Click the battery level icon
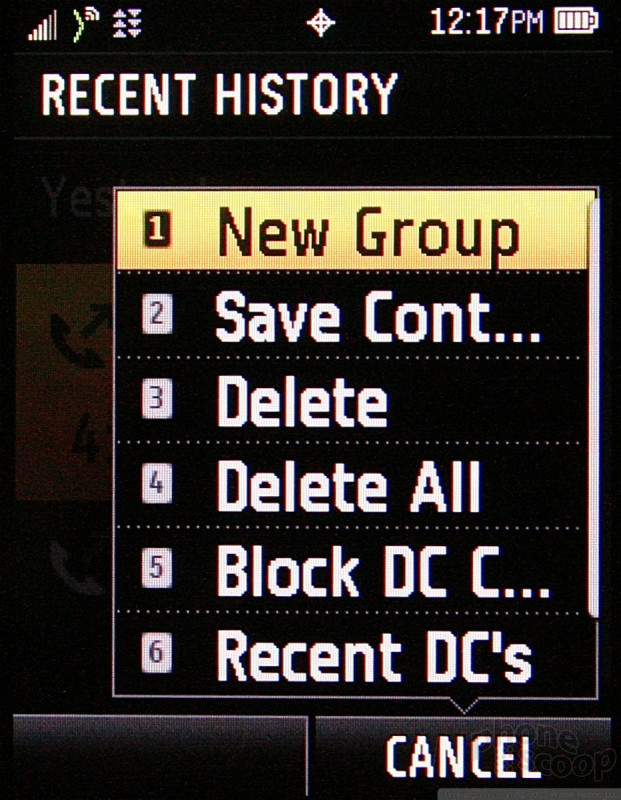Image resolution: width=621 pixels, height=800 pixels. point(576,22)
